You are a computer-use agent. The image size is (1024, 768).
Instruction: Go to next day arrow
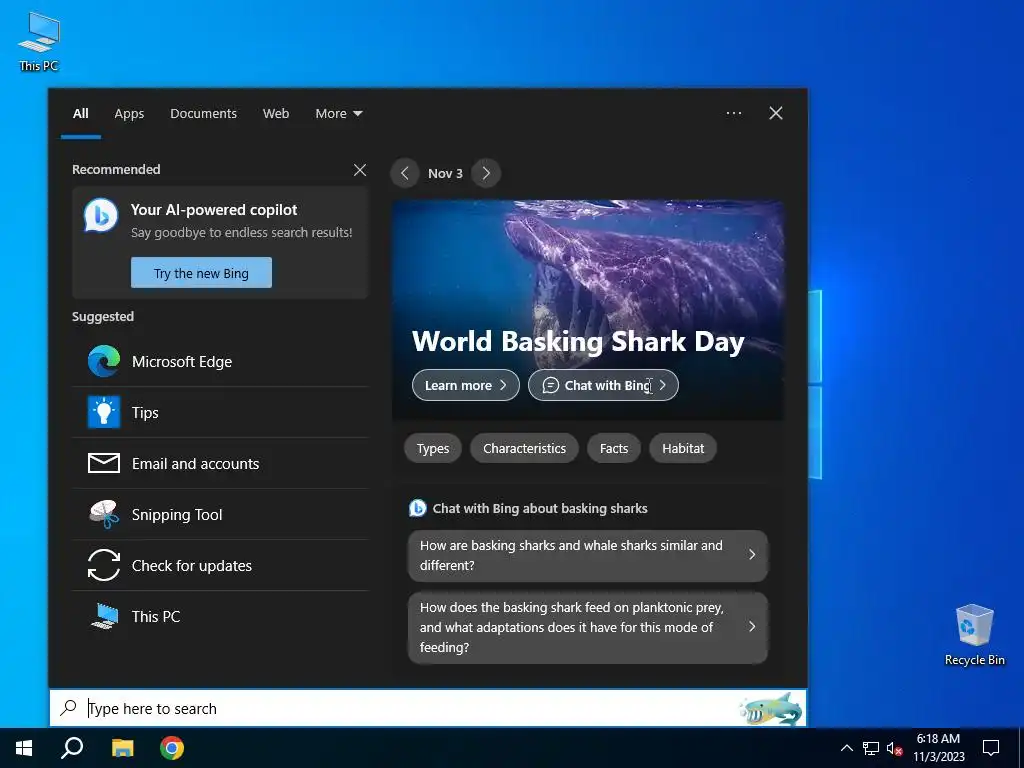pyautogui.click(x=486, y=173)
